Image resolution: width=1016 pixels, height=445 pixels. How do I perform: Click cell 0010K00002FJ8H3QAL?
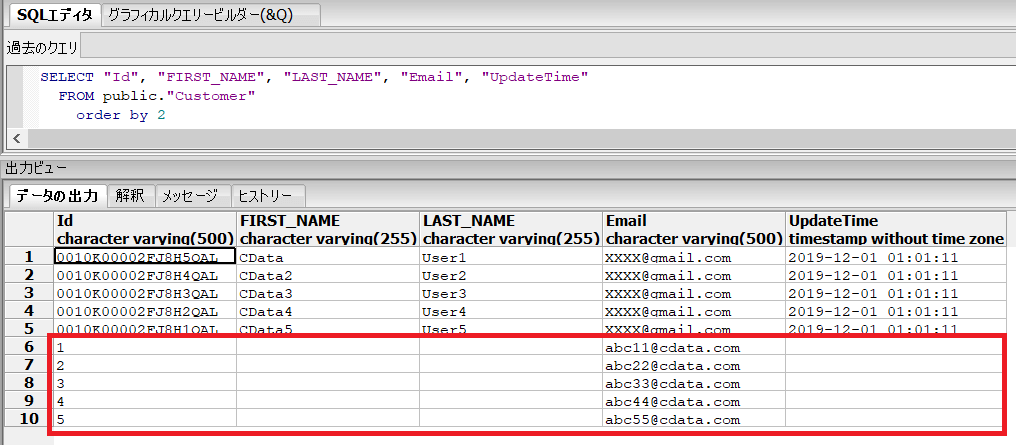point(145,293)
